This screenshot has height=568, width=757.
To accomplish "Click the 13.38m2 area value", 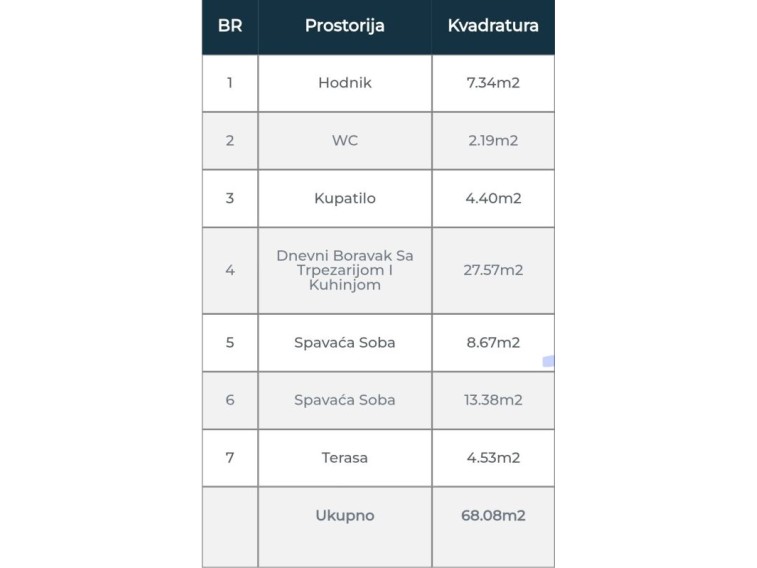I will (493, 400).
